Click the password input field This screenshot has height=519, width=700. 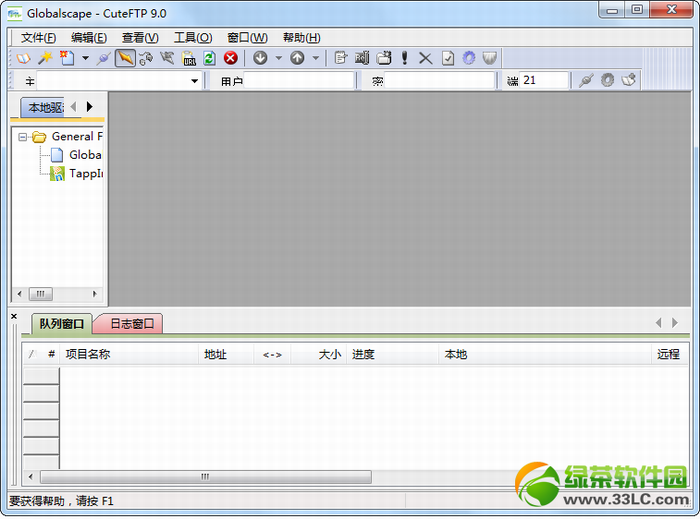[439, 81]
